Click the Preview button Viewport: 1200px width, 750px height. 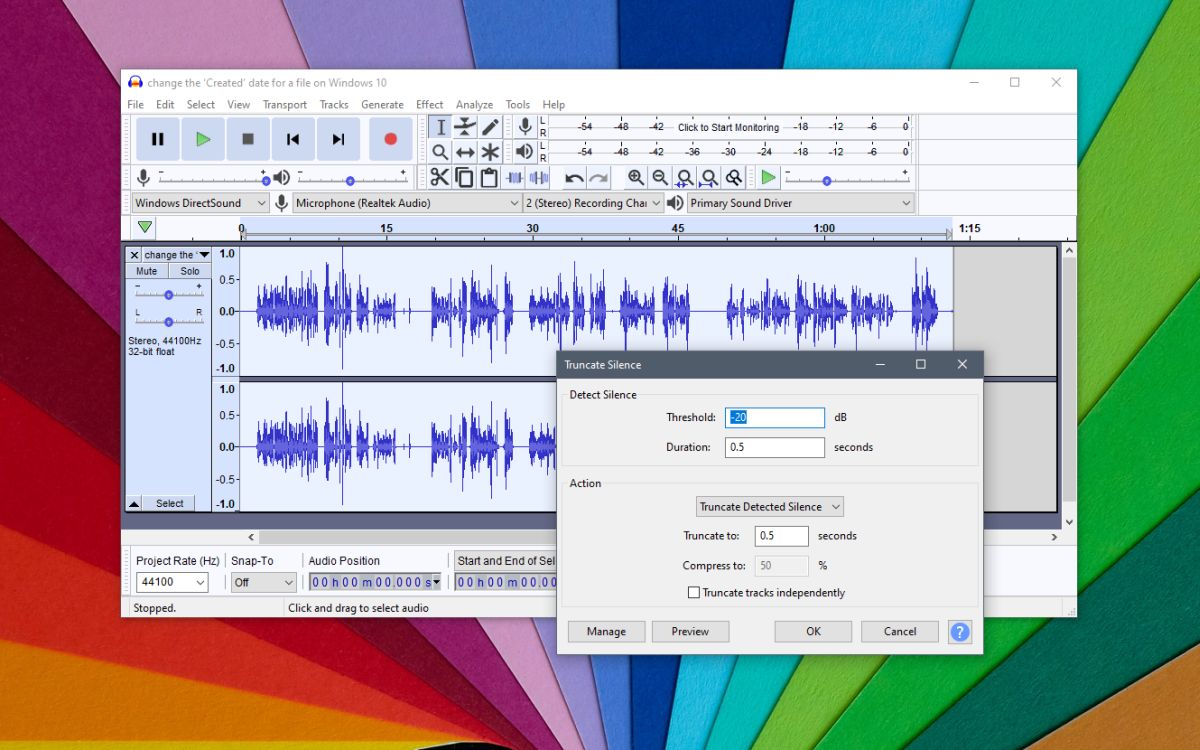tap(690, 631)
